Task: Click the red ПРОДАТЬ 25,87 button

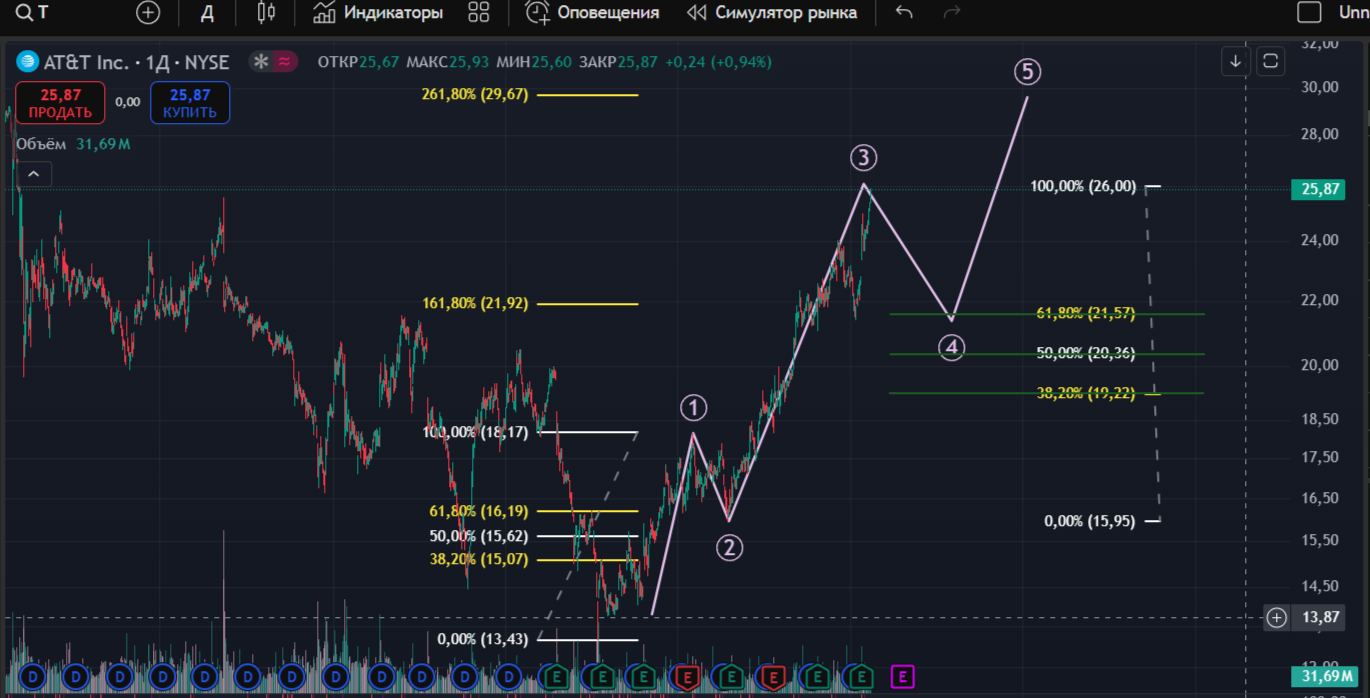Action: (60, 102)
